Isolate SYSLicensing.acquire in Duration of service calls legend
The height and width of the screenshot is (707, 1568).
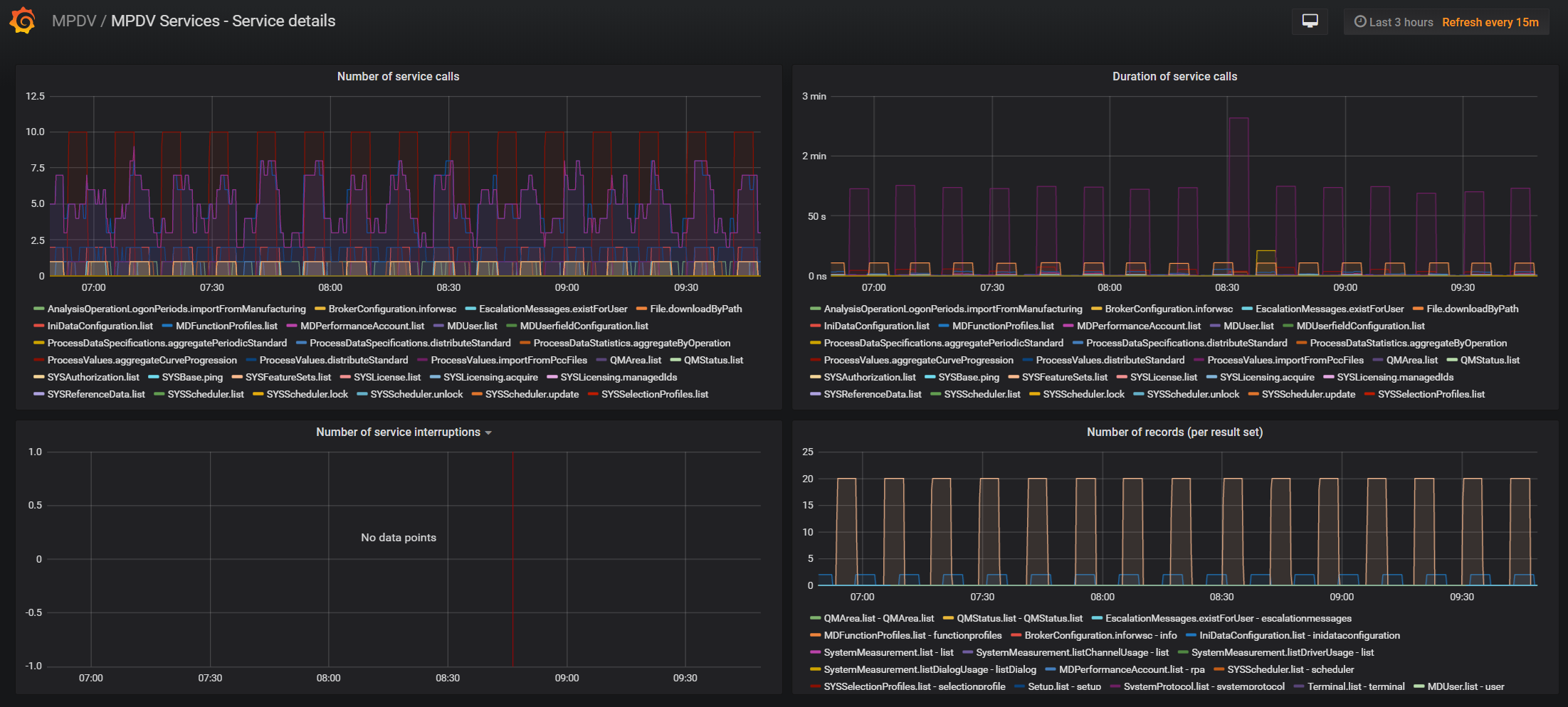1267,377
